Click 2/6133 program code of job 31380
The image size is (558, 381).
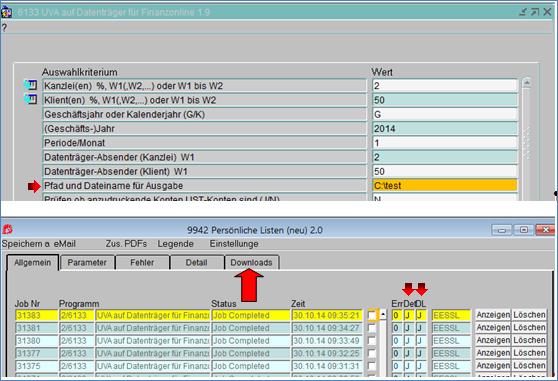click(x=76, y=341)
